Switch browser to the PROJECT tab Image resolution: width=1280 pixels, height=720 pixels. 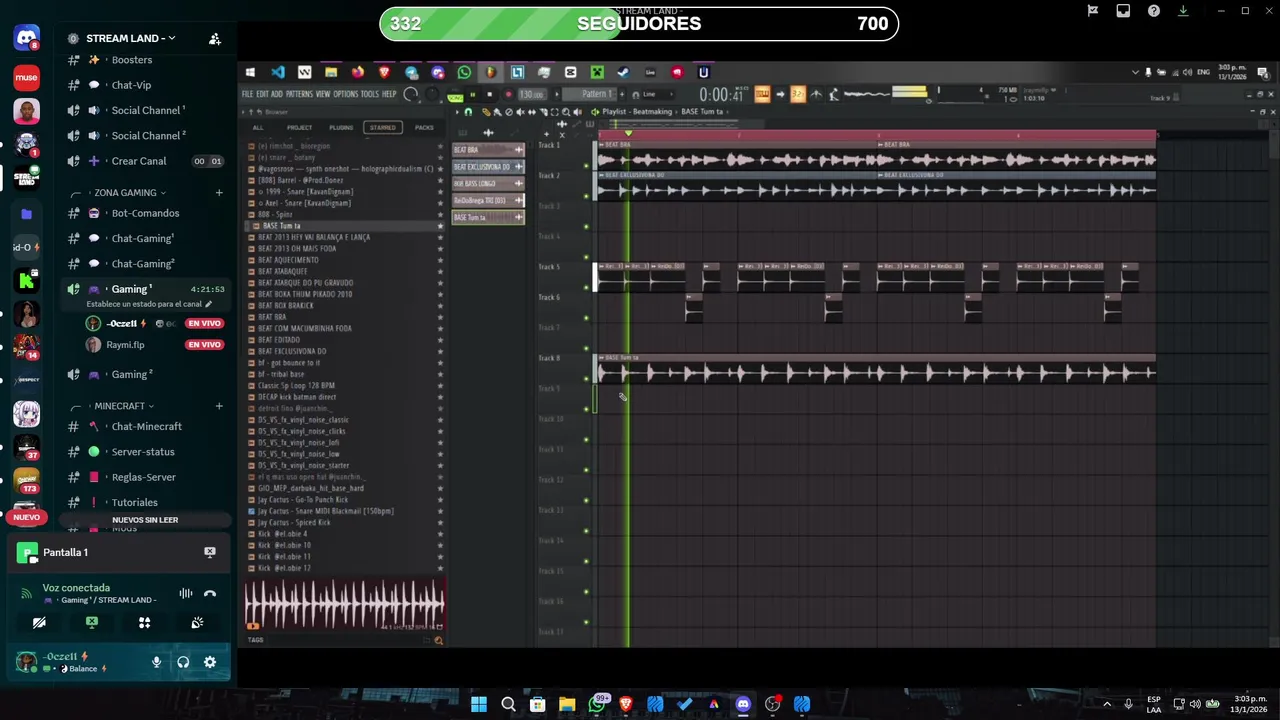[299, 127]
